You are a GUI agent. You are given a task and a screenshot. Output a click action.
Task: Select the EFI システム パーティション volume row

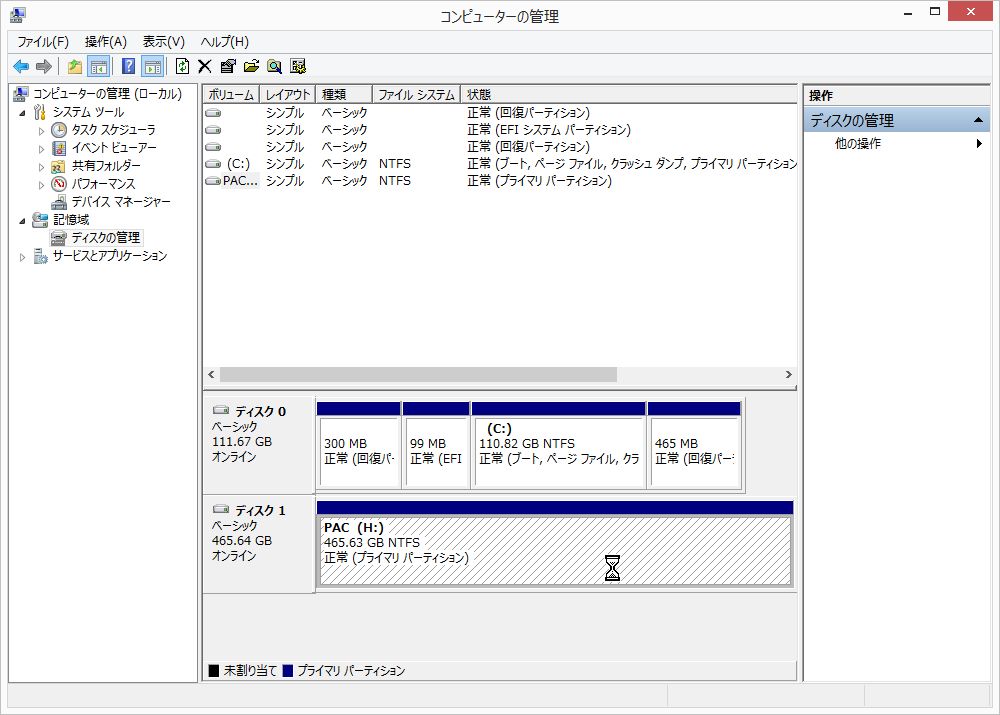[500, 129]
